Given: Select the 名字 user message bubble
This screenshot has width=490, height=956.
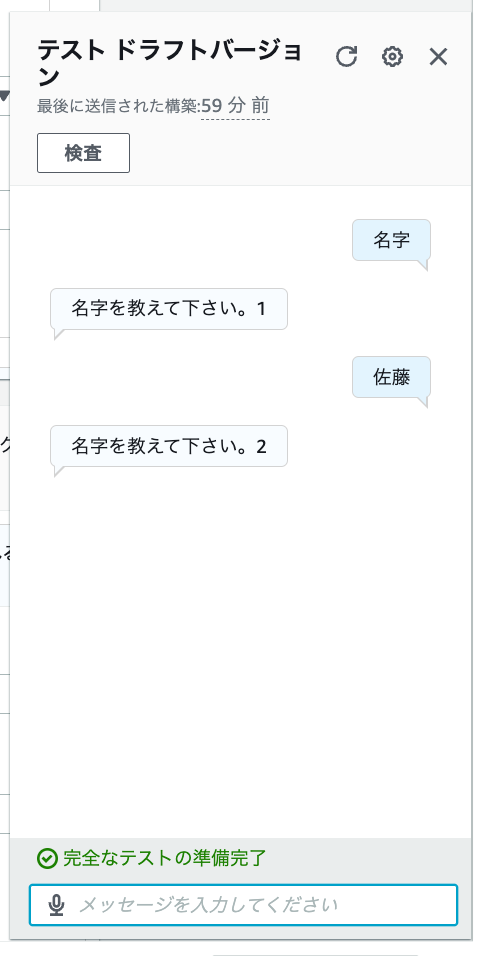Looking at the screenshot, I should pyautogui.click(x=391, y=240).
